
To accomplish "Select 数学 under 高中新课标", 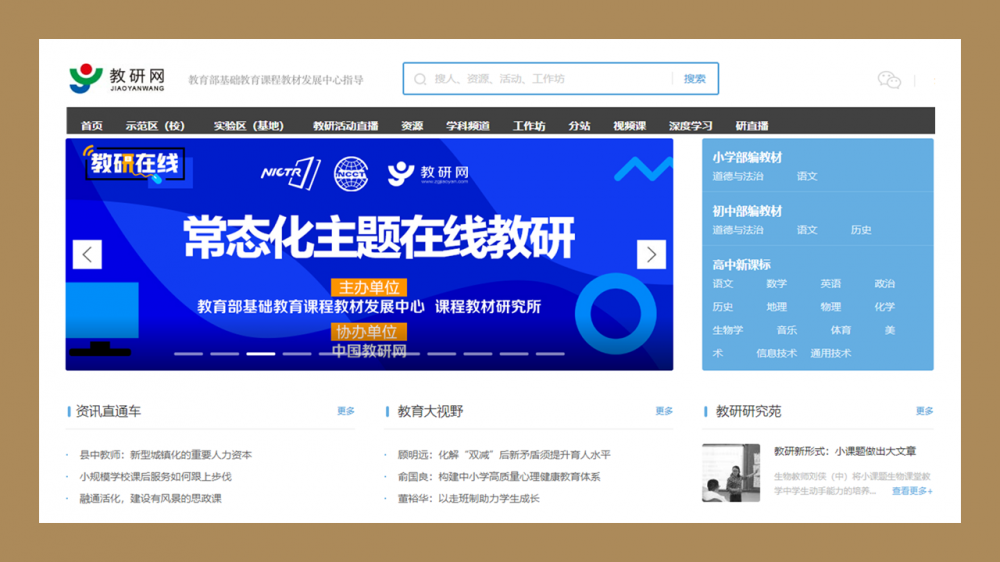I will pyautogui.click(x=776, y=284).
